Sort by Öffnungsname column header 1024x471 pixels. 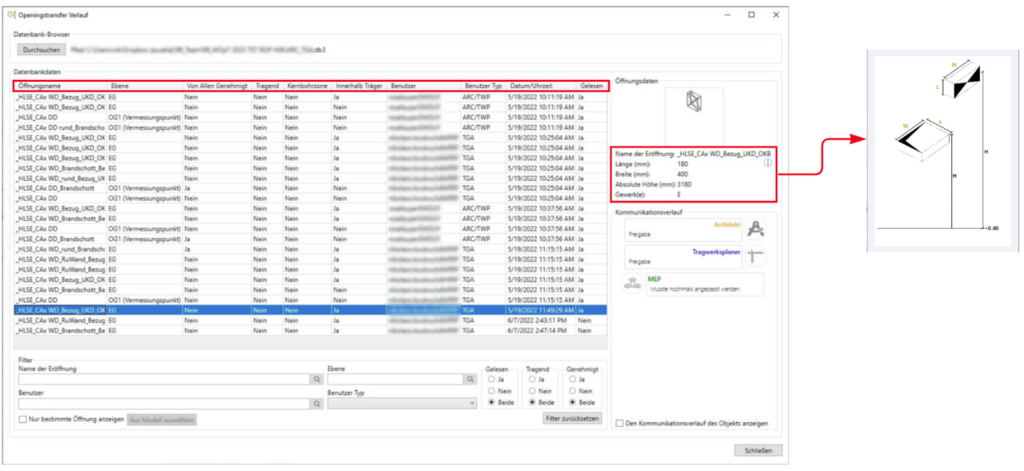pos(60,87)
